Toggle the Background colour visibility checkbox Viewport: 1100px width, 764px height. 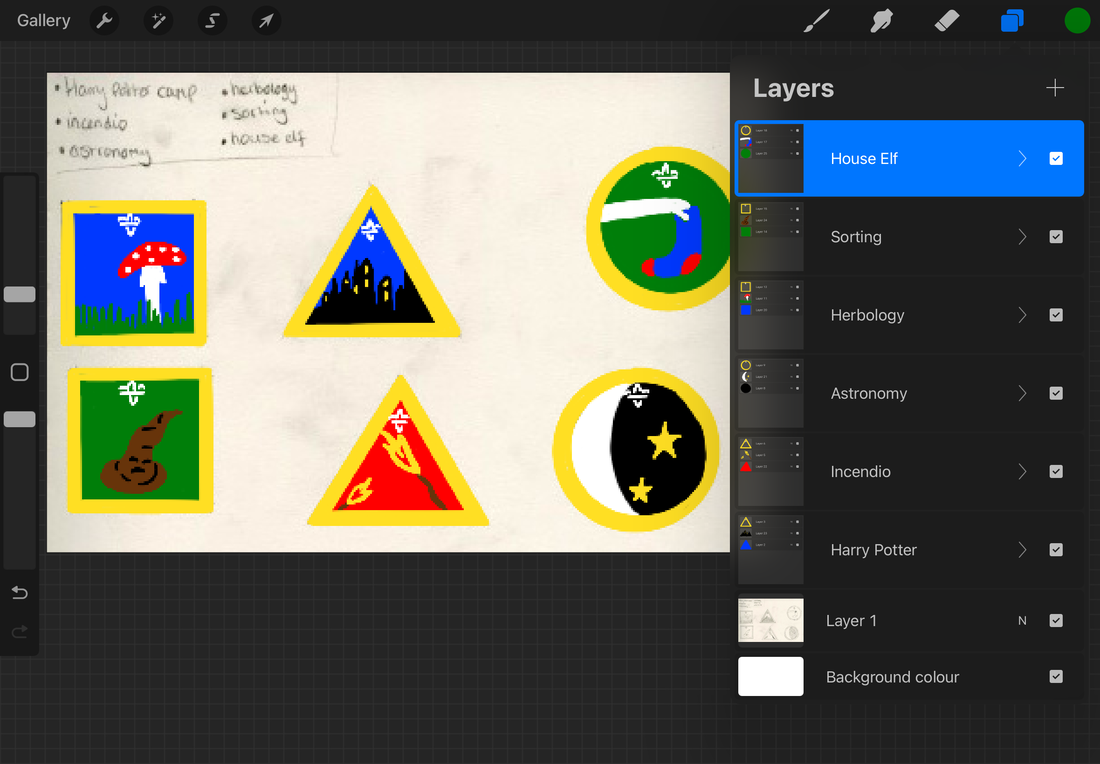pos(1056,677)
